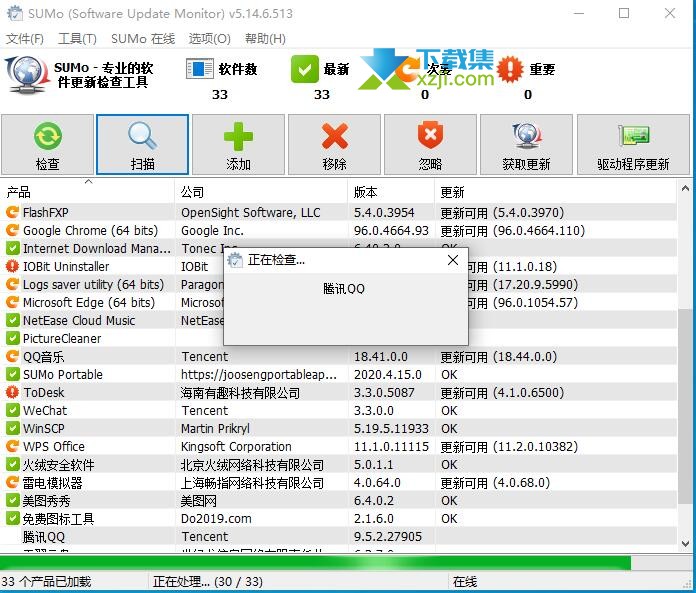This screenshot has height=593, width=696.
Task: Click Do2019.com company cell
Action: [x=216, y=518]
